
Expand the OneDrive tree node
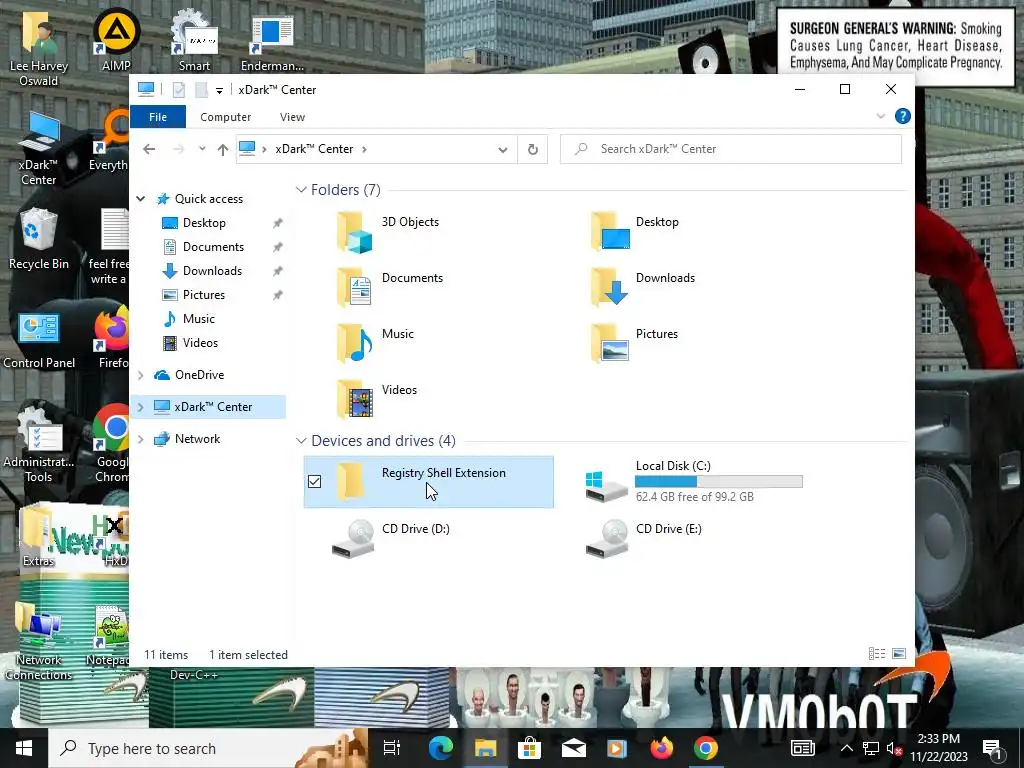pyautogui.click(x=140, y=375)
